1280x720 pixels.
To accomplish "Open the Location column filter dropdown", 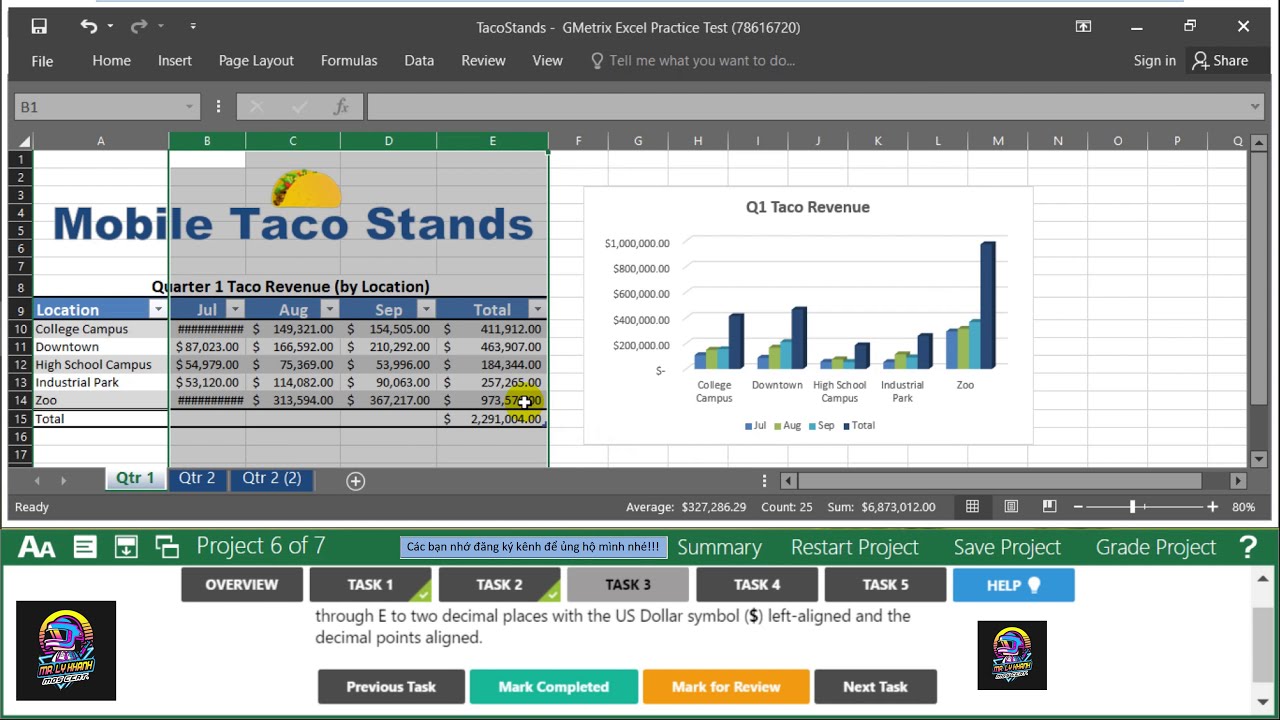I will coord(158,310).
